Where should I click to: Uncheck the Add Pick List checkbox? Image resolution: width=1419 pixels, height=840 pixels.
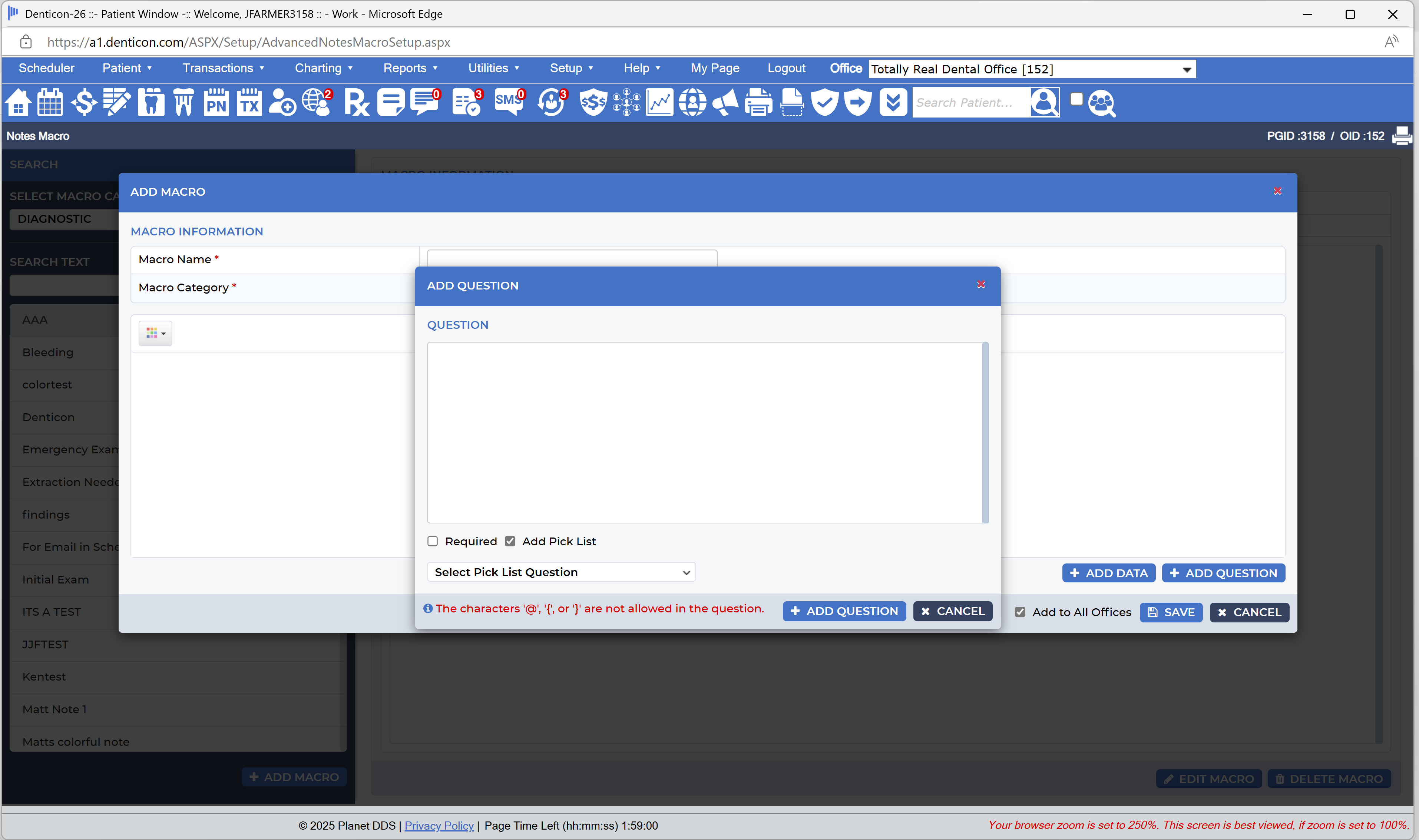click(x=510, y=541)
